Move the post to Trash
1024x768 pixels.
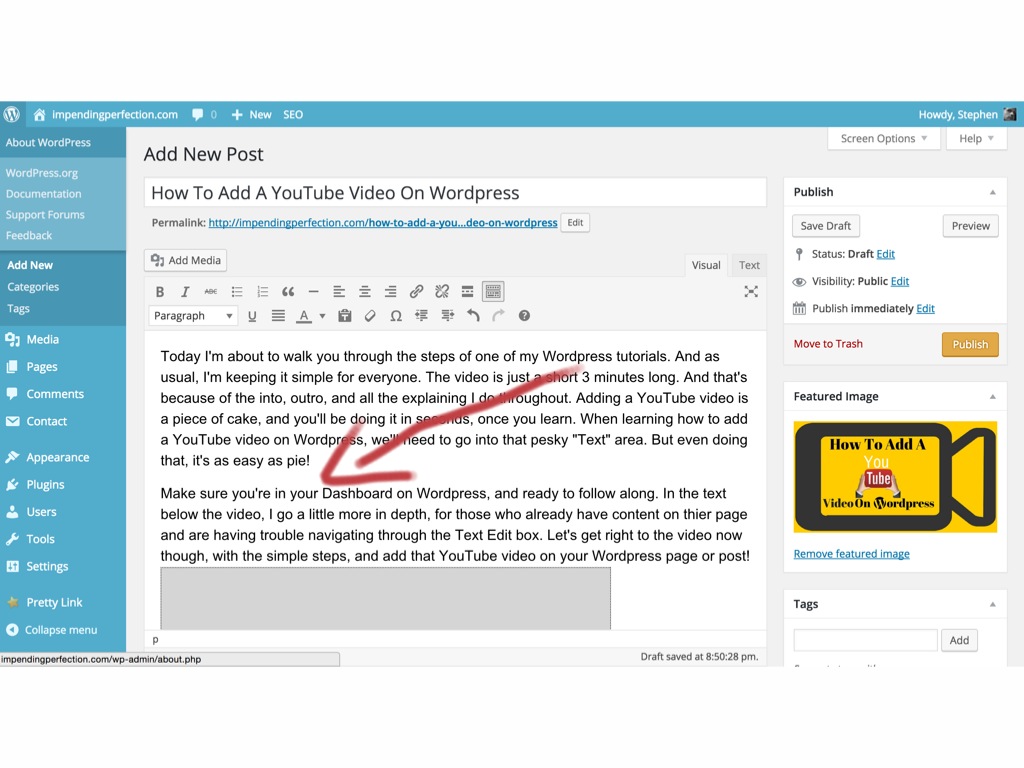click(x=828, y=344)
